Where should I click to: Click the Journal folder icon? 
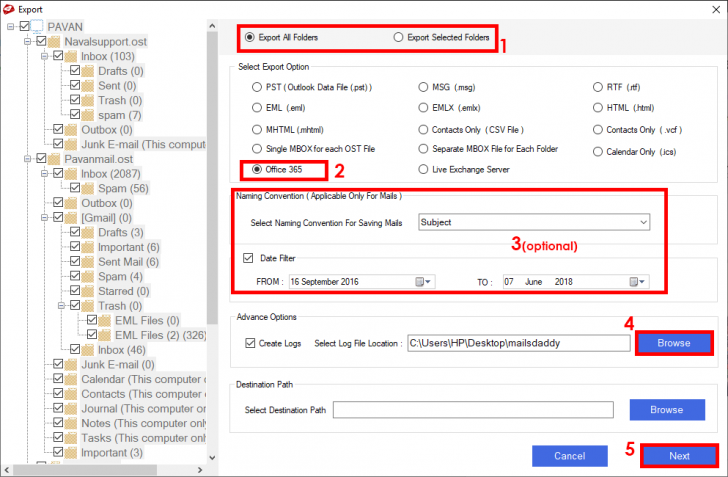tap(71, 409)
